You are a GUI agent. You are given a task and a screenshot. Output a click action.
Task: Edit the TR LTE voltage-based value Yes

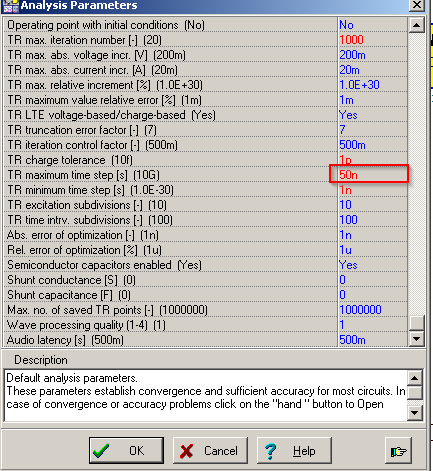[372, 115]
